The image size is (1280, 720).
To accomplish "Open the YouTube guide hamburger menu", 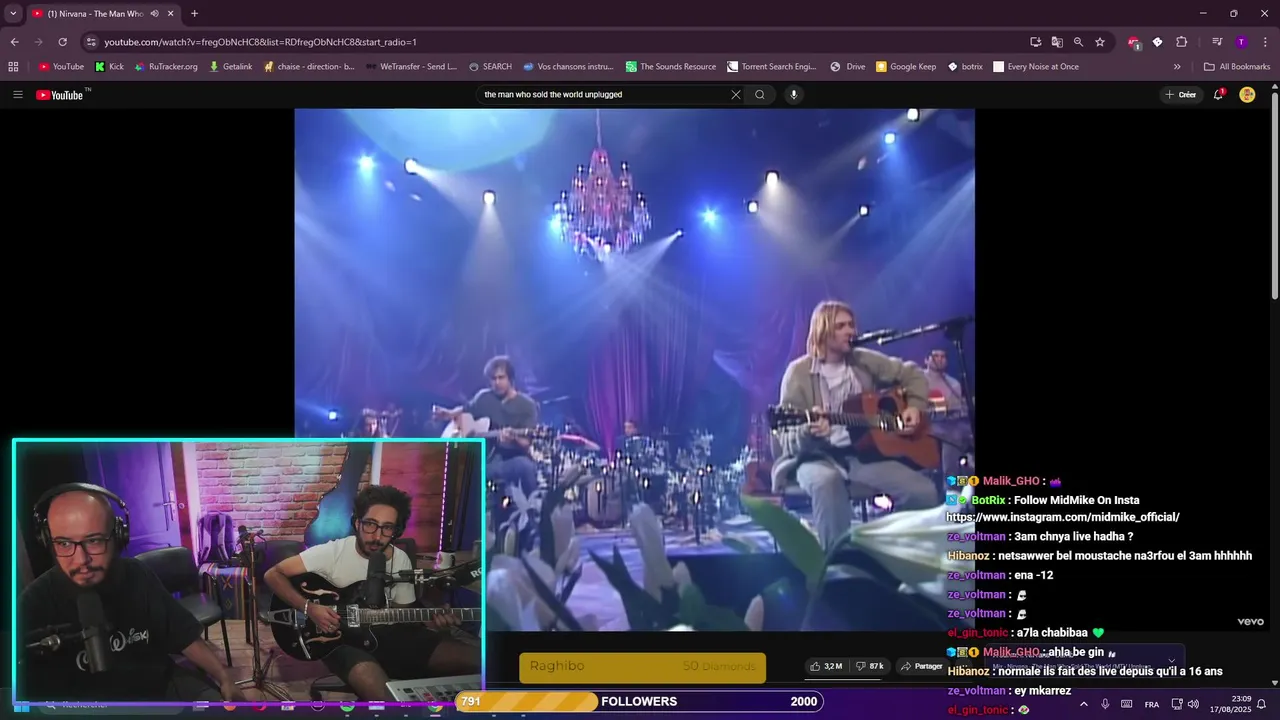I will (17, 95).
